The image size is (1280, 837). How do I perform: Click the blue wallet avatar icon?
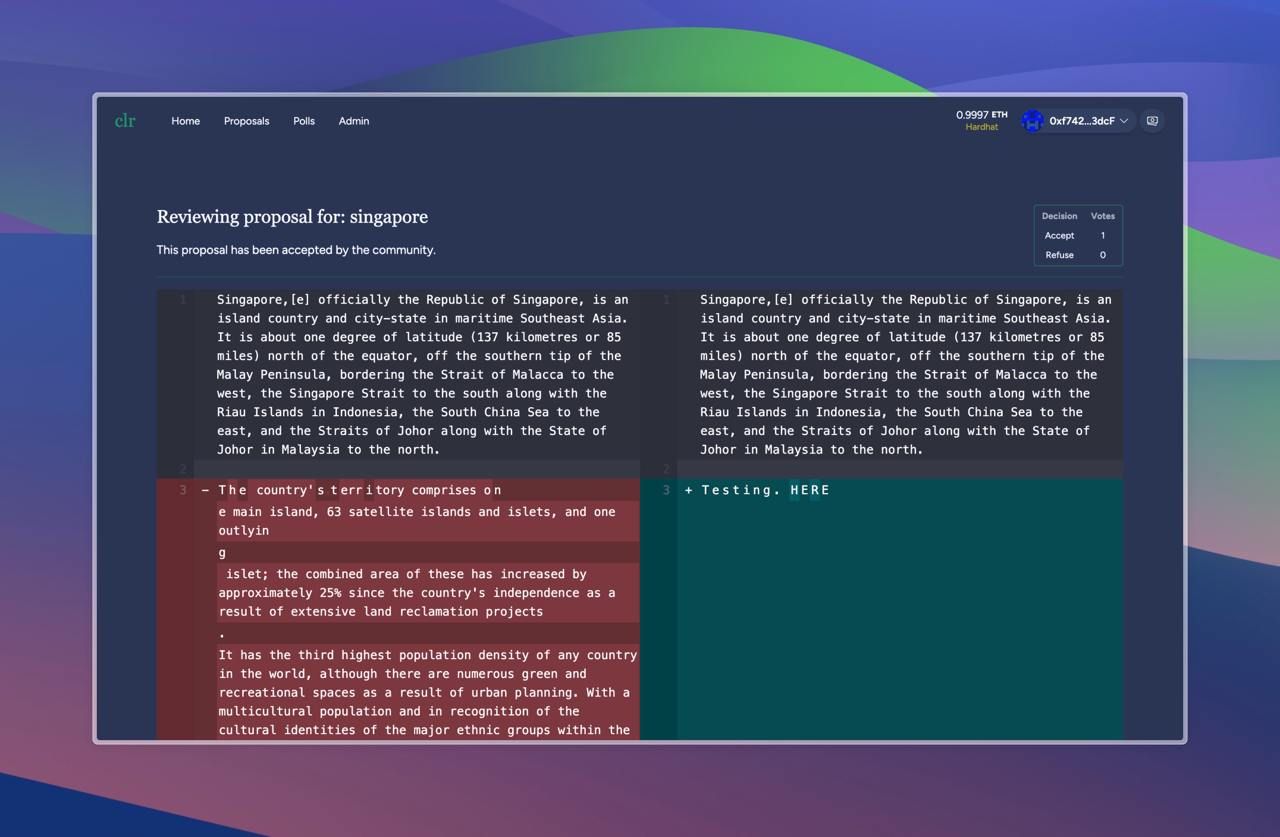[1033, 121]
